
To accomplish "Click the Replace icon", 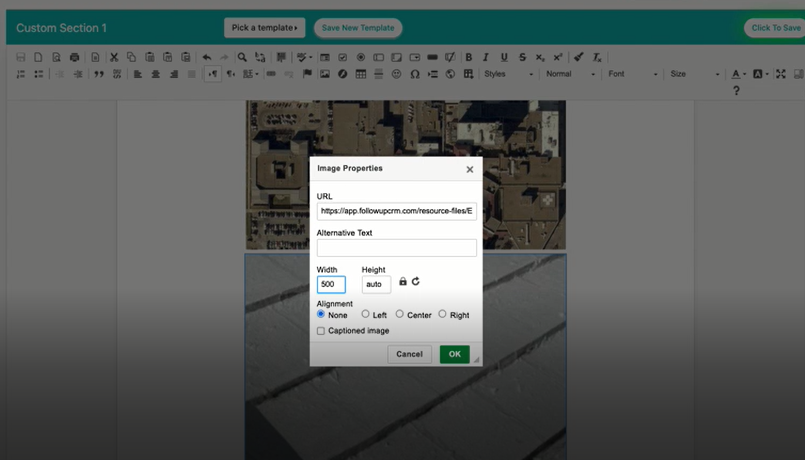I will tap(260, 57).
